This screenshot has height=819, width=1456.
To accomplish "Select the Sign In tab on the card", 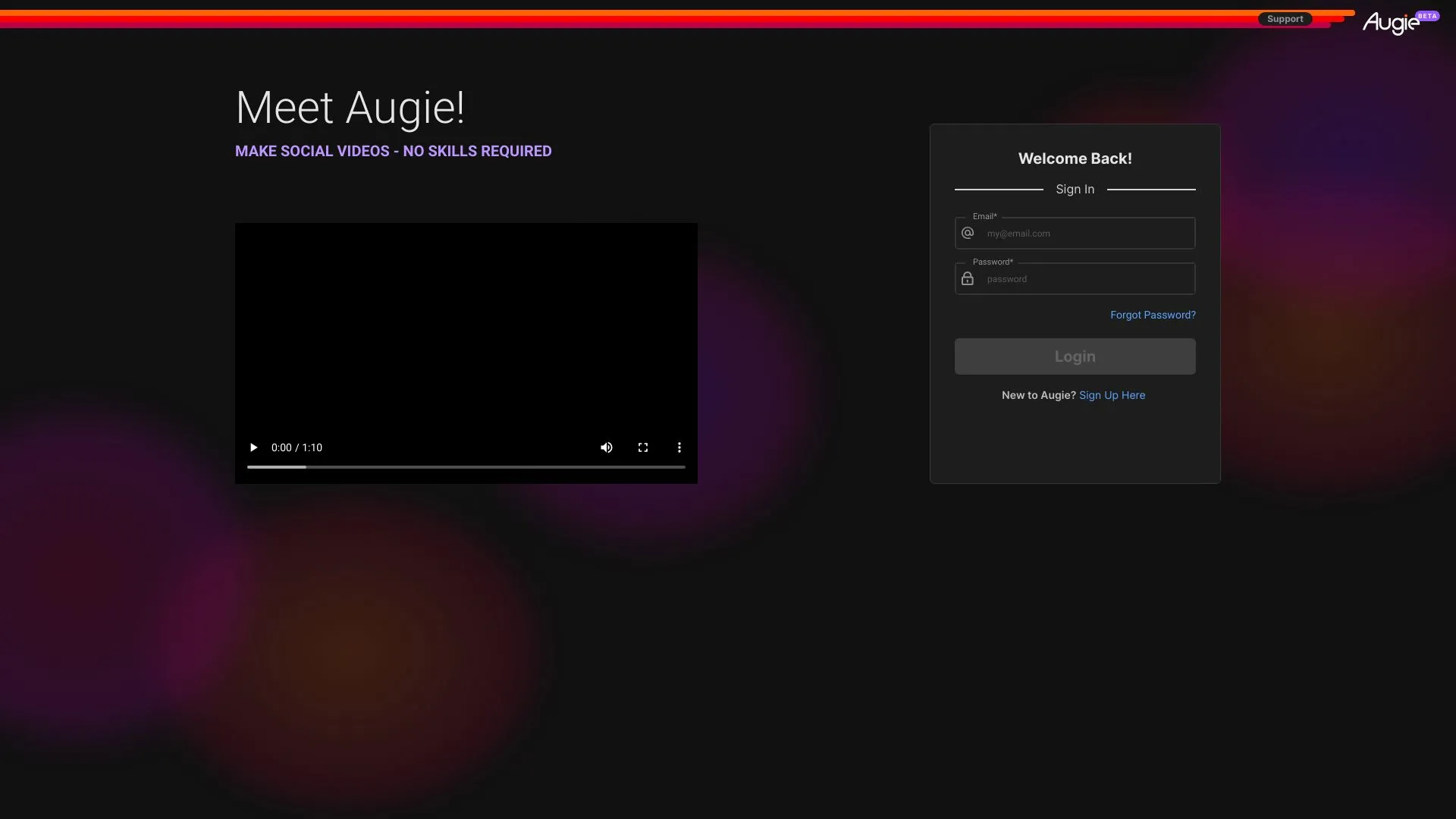I will (x=1075, y=189).
